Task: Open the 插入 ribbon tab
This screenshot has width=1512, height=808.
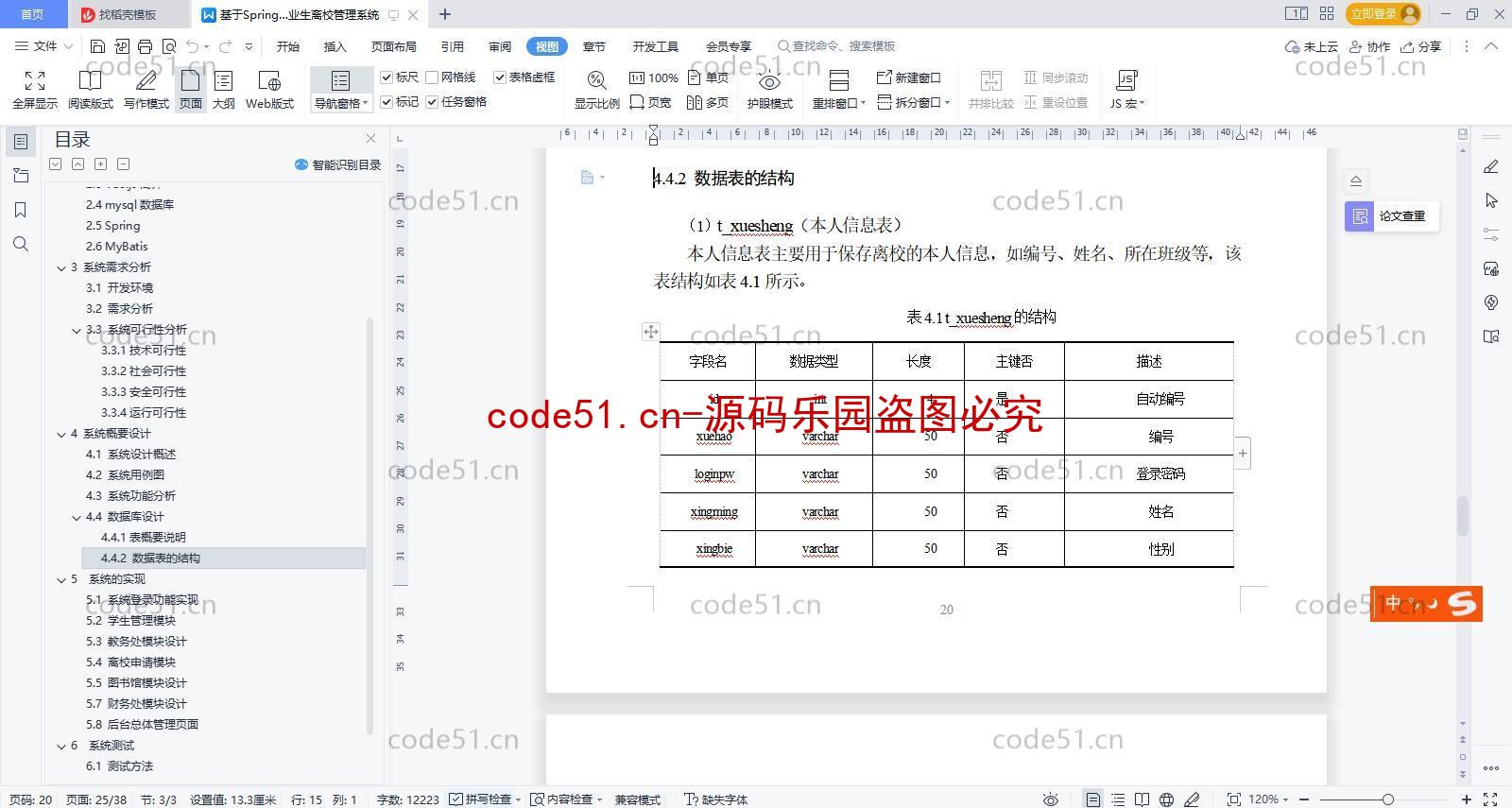Action: (x=335, y=46)
